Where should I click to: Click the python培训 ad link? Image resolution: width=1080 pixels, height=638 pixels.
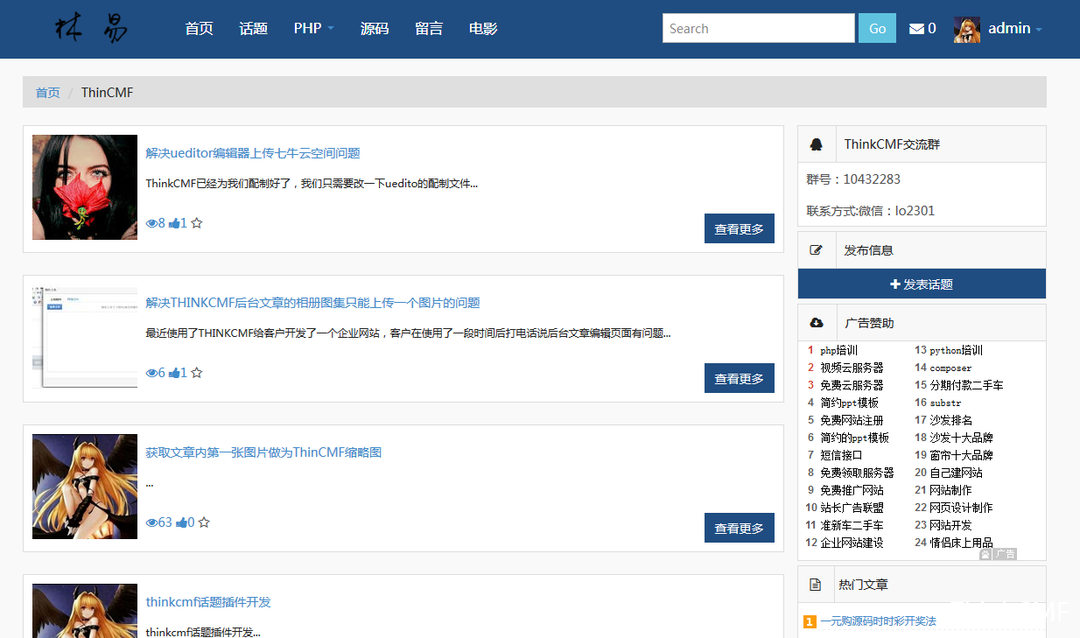[956, 350]
